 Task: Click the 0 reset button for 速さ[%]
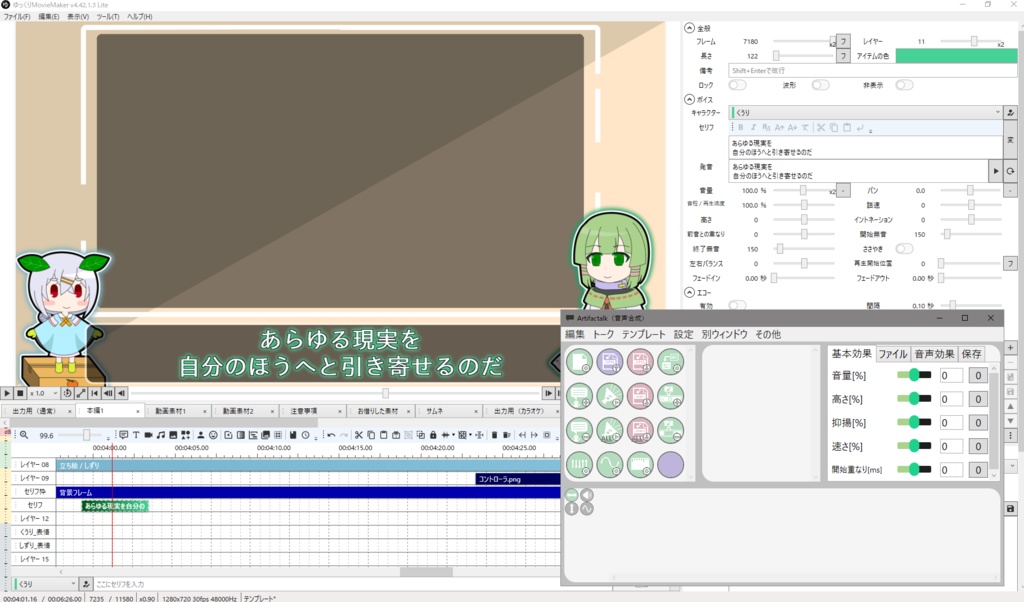(x=978, y=446)
